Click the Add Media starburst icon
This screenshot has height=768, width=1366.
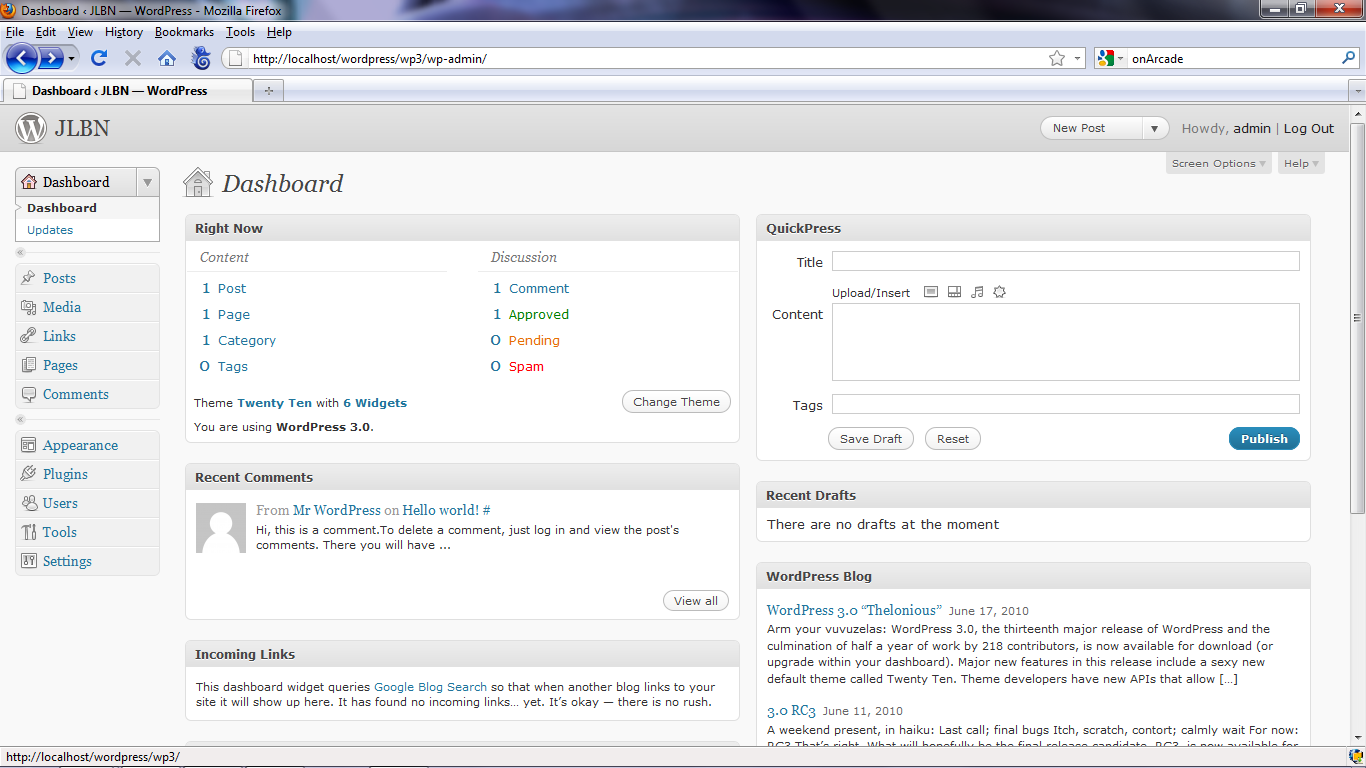pyautogui.click(x=999, y=292)
